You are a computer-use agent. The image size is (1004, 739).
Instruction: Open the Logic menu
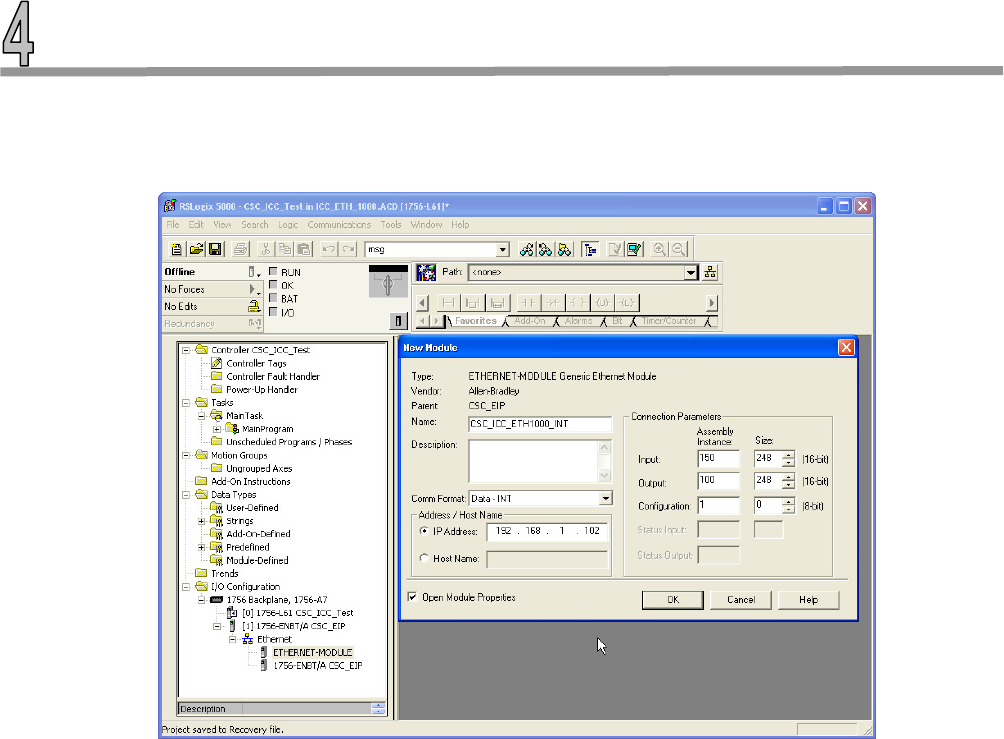click(x=287, y=225)
